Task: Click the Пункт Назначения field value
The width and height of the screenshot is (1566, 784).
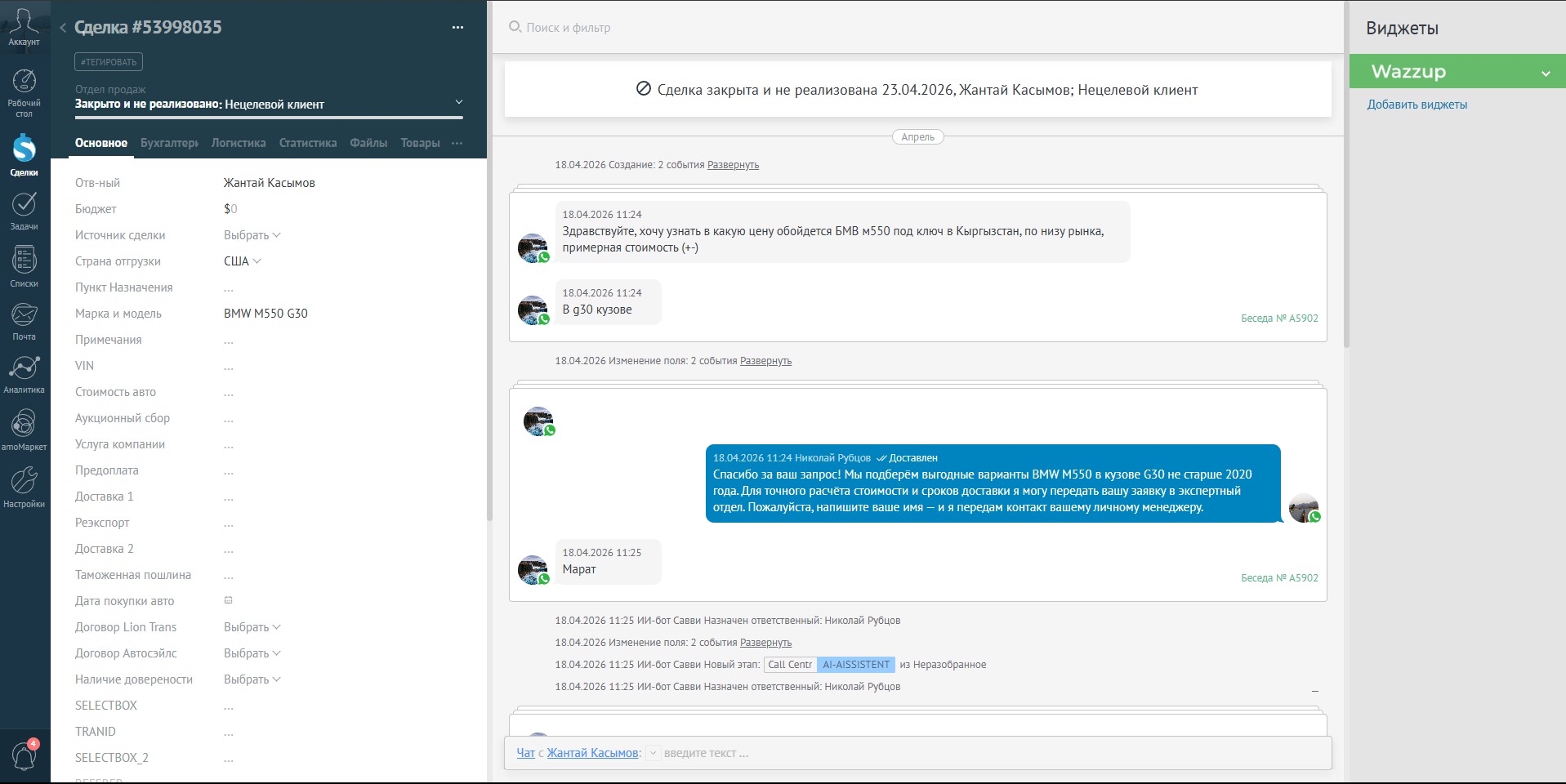Action: [x=229, y=287]
